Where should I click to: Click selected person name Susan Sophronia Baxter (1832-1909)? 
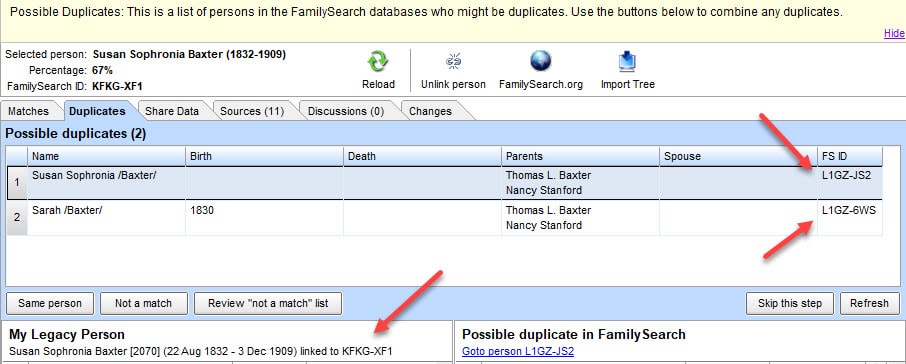coord(189,55)
